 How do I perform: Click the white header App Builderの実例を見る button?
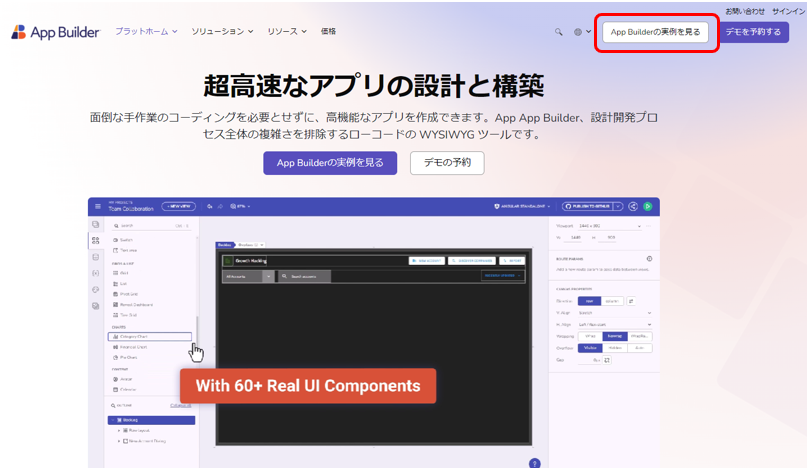[655, 32]
